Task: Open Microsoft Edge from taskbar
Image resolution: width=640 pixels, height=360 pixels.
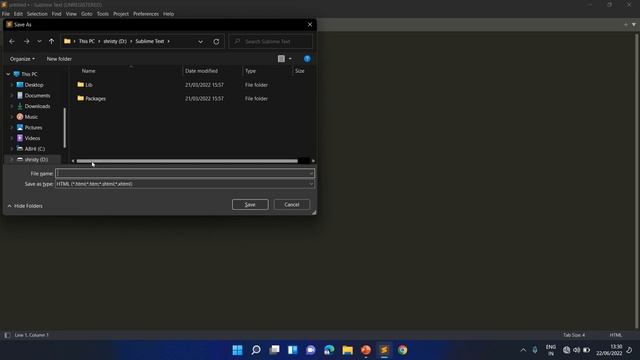Action: pyautogui.click(x=329, y=350)
